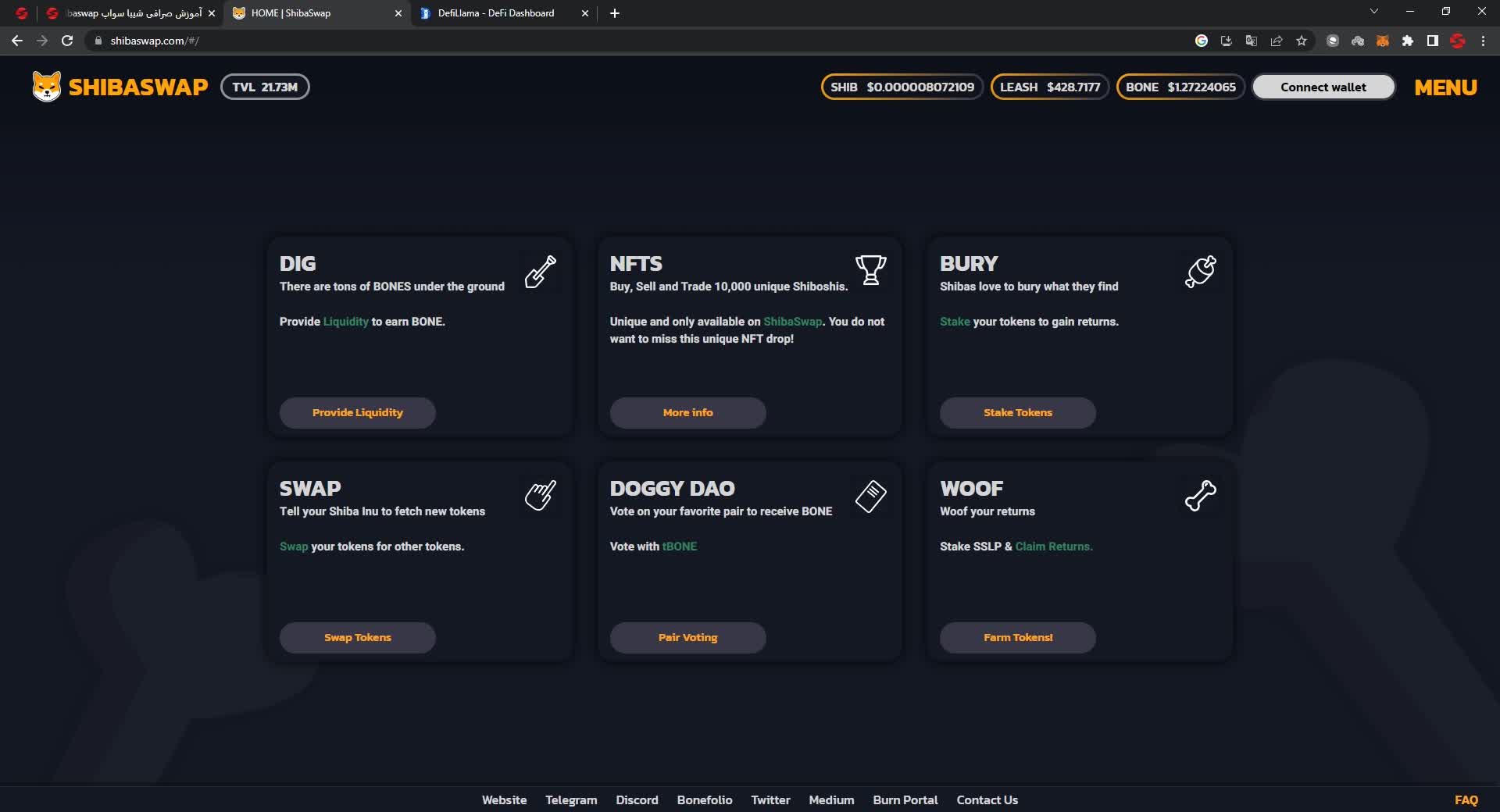
Task: Close the Persian tutorial tab
Action: click(x=211, y=13)
